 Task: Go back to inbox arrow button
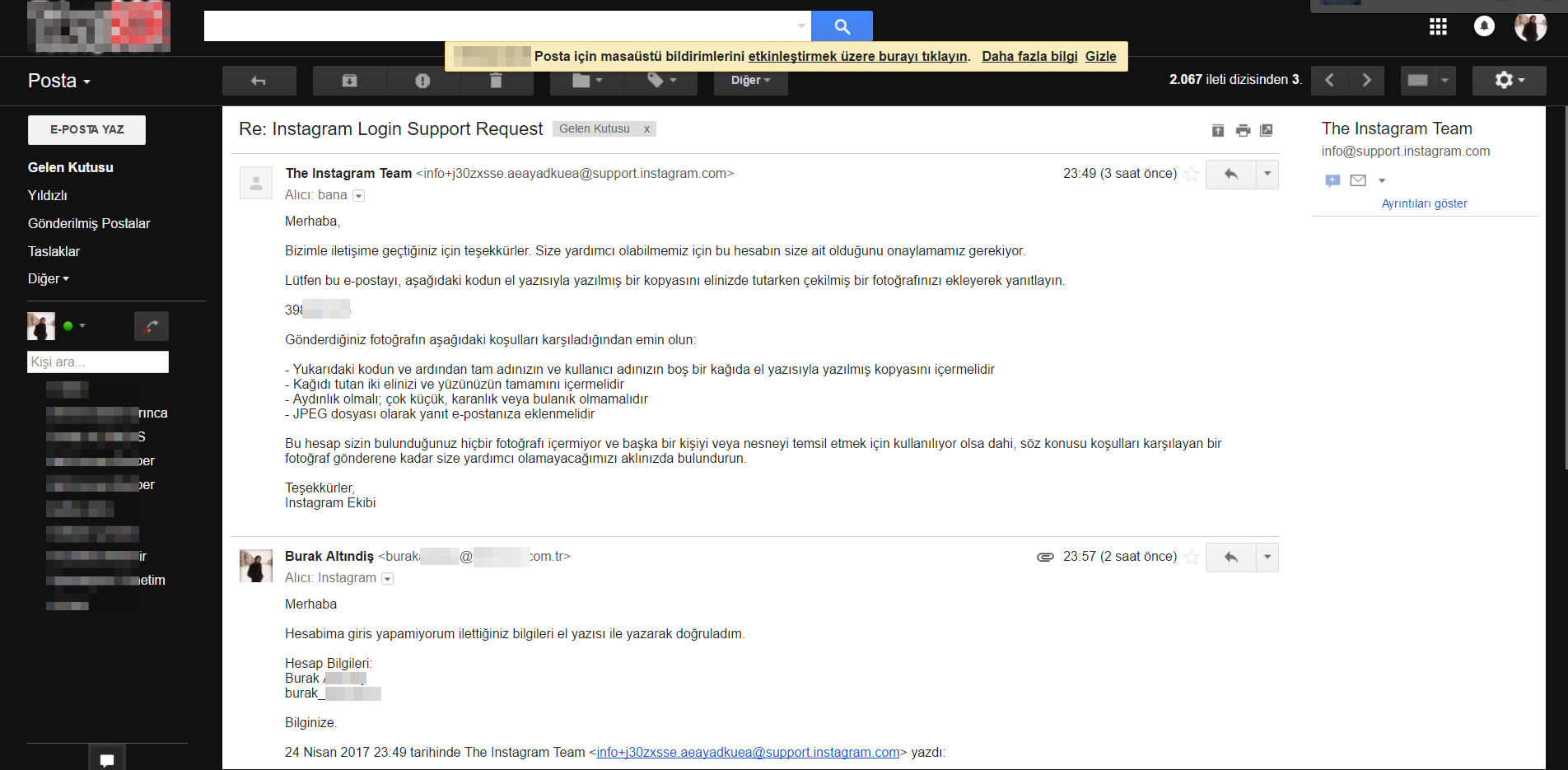click(259, 81)
